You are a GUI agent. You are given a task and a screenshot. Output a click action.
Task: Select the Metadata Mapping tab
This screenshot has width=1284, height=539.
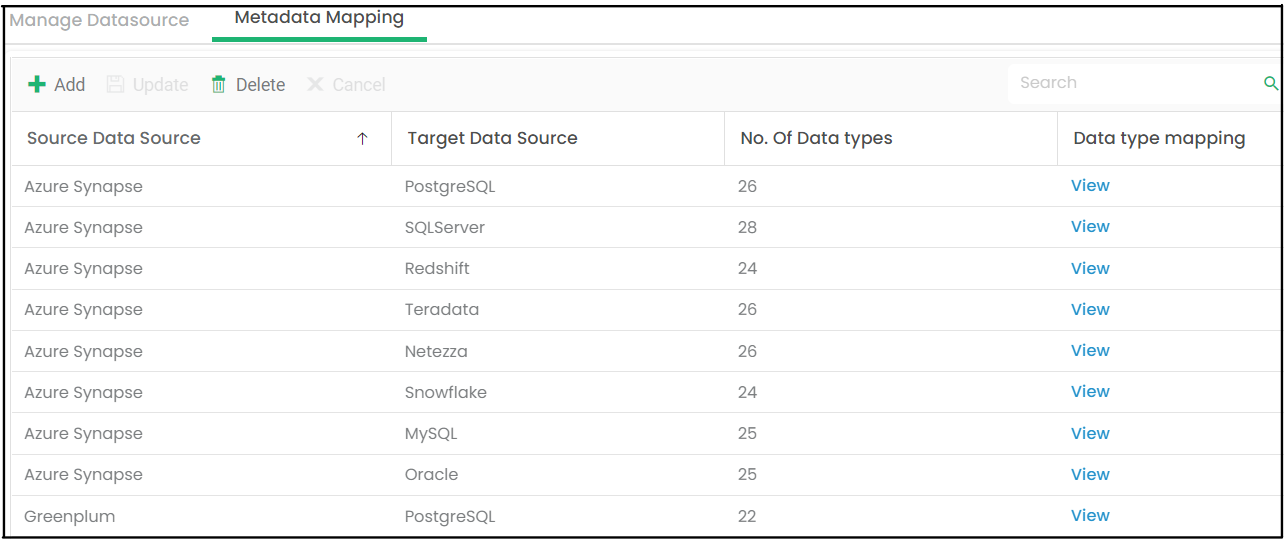(319, 18)
